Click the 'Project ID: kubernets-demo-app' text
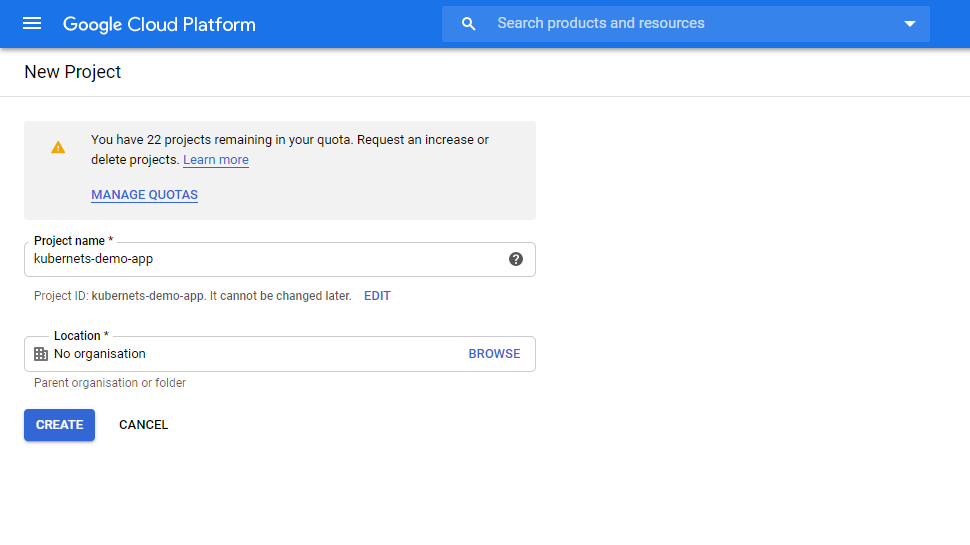Image resolution: width=970 pixels, height=545 pixels. click(119, 296)
